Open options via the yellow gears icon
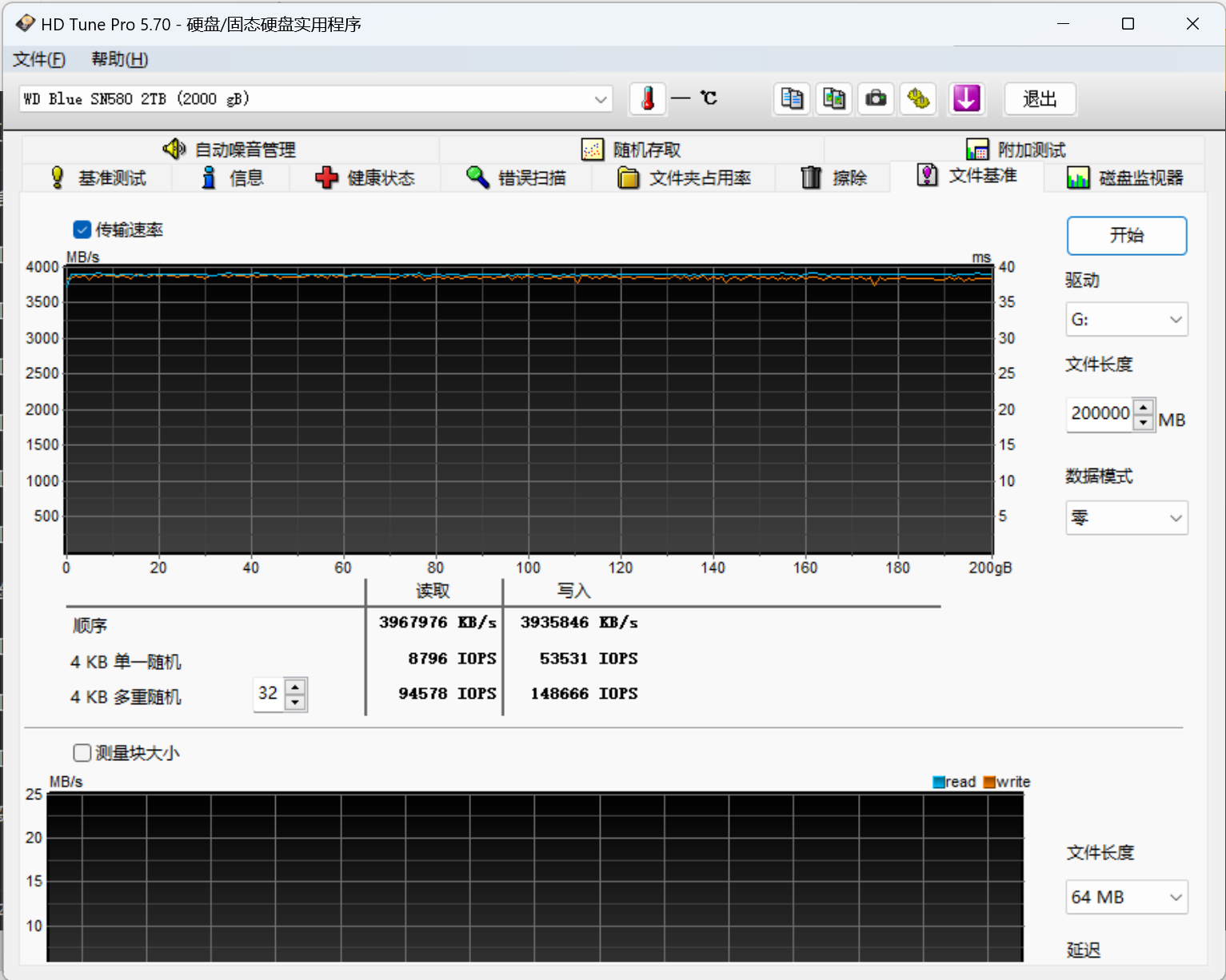 (918, 98)
